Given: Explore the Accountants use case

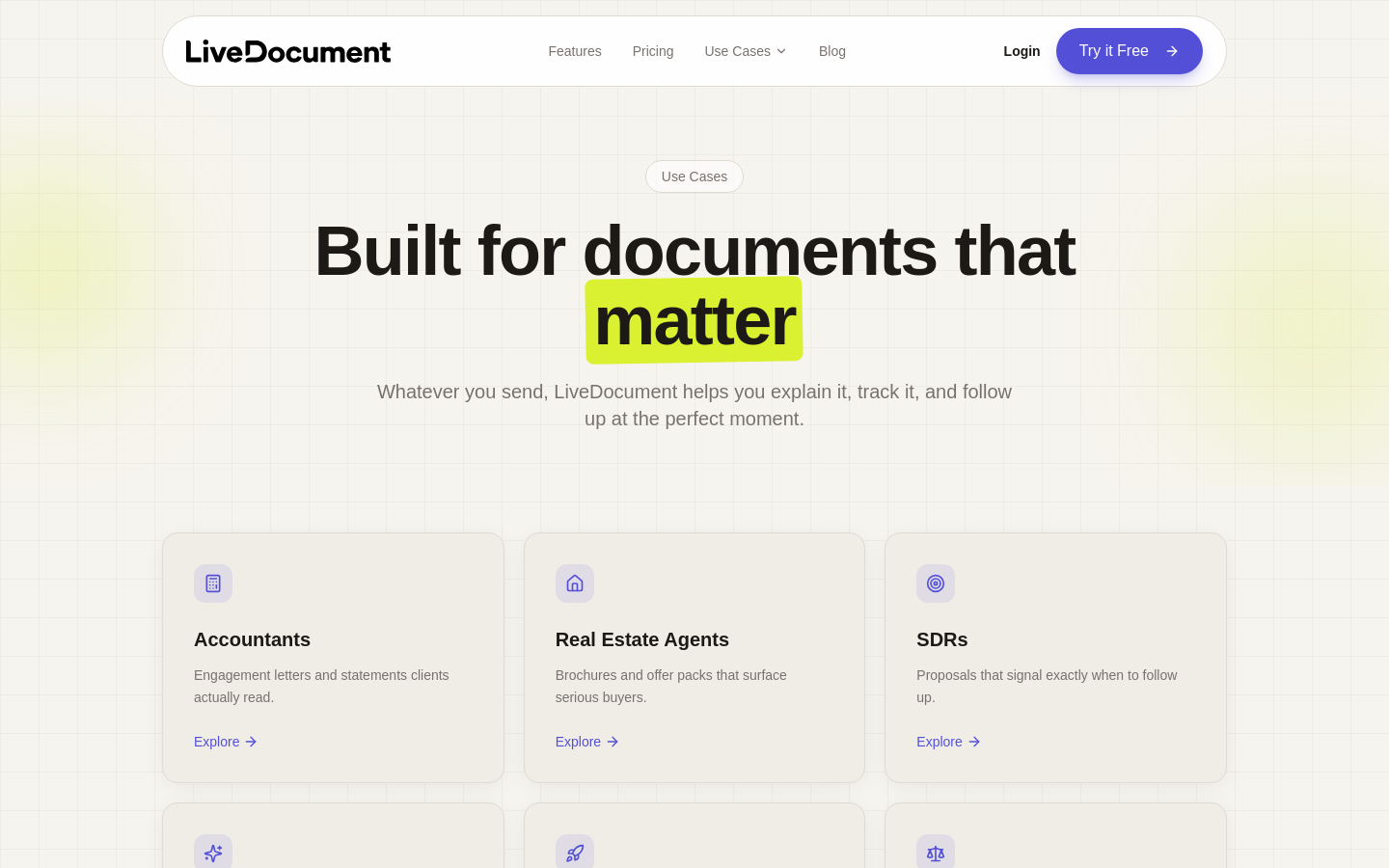Looking at the screenshot, I should (226, 742).
